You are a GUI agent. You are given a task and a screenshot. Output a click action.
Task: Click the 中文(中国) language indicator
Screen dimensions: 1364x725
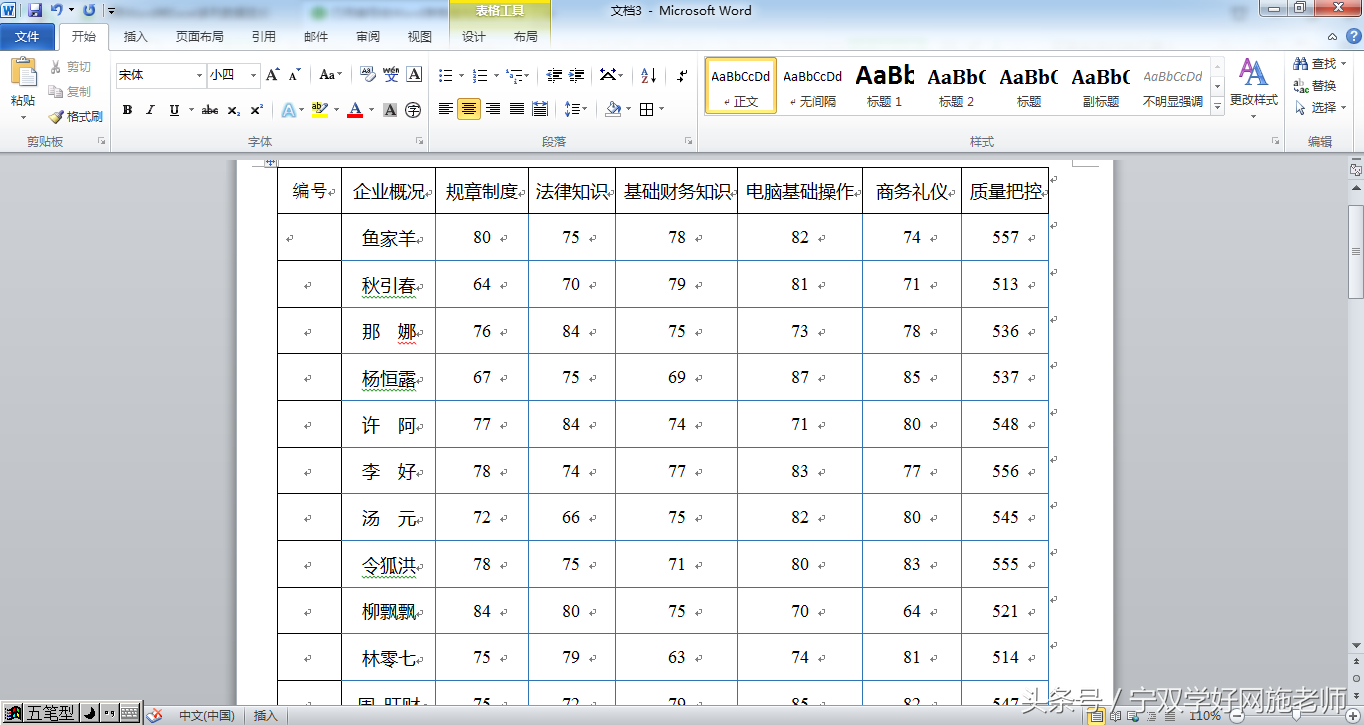(x=207, y=715)
